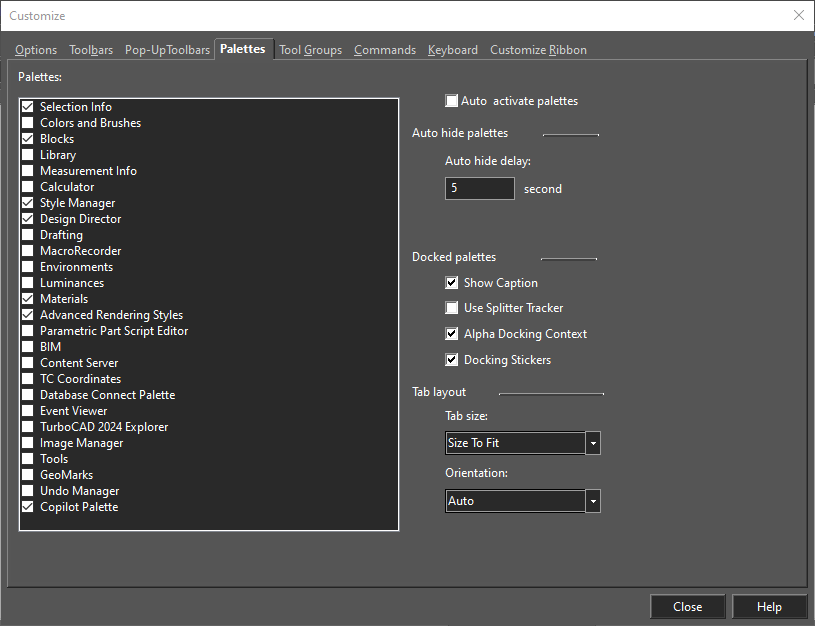This screenshot has width=815, height=626.
Task: Uncheck the Copilot Palette entry
Action: point(28,506)
